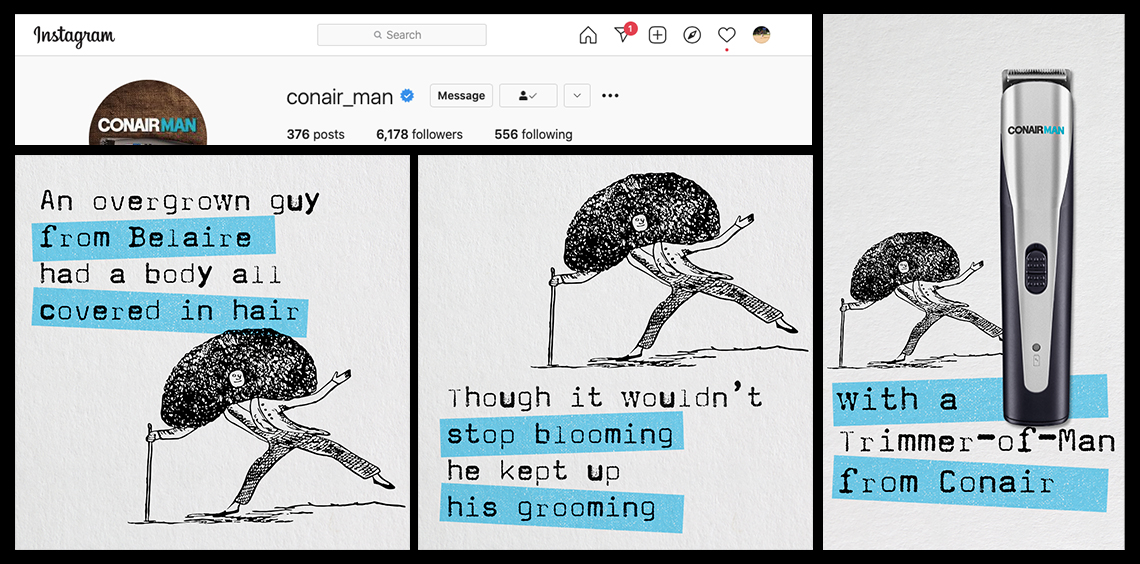Open the three-dot options menu
The width and height of the screenshot is (1140, 564).
click(610, 95)
